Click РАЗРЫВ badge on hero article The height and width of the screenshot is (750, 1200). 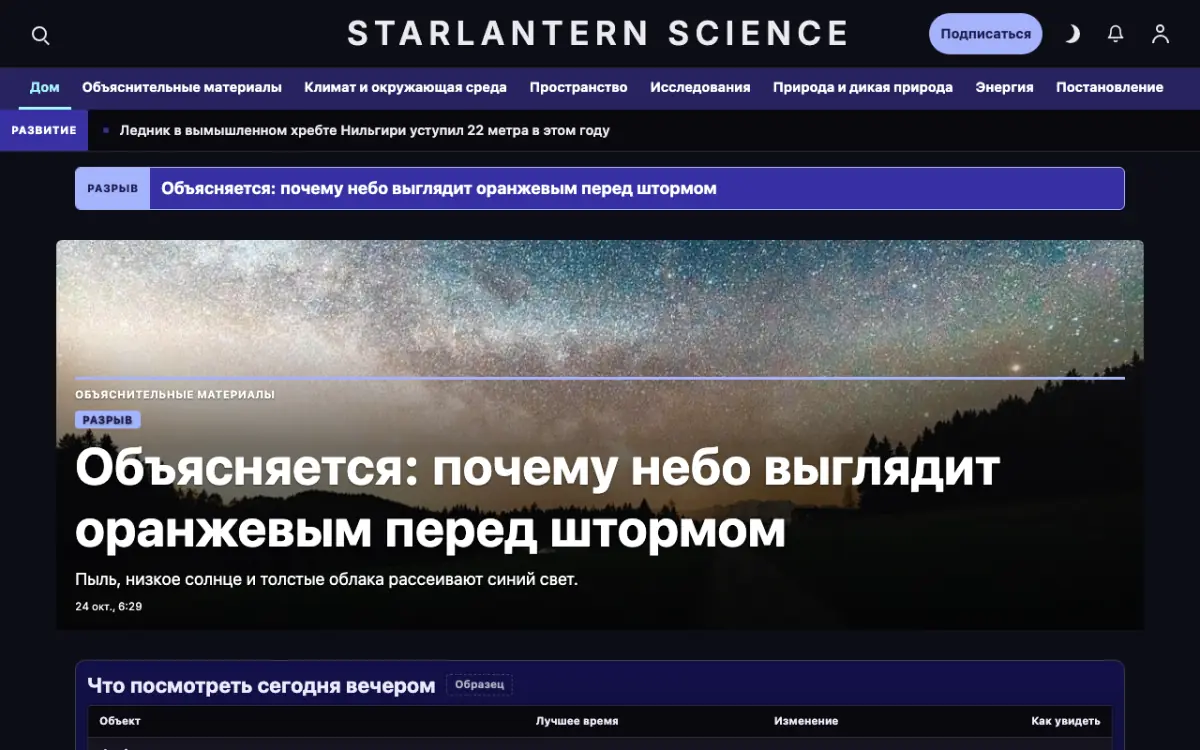[108, 420]
